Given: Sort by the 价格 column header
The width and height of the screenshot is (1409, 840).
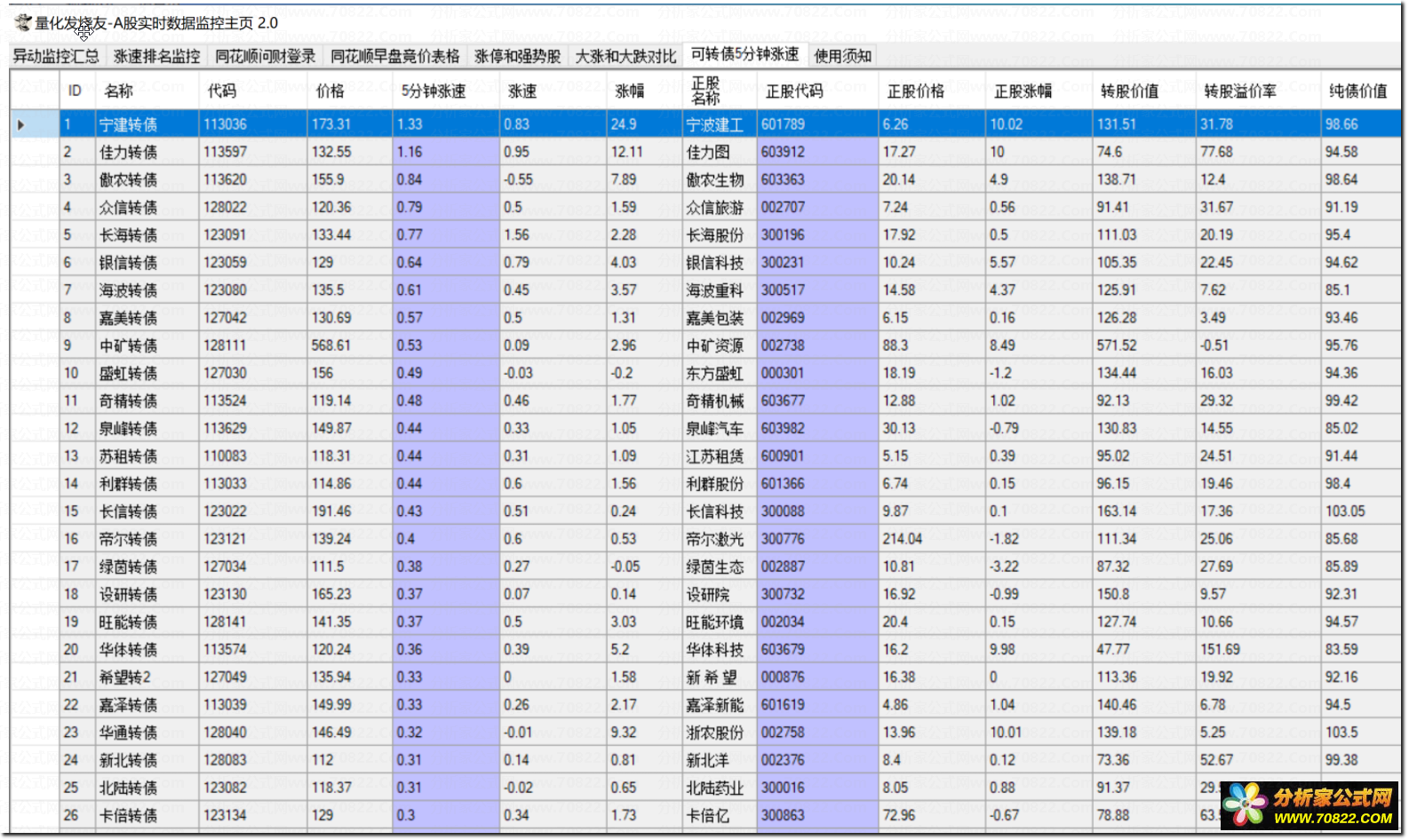Looking at the screenshot, I should coord(349,91).
